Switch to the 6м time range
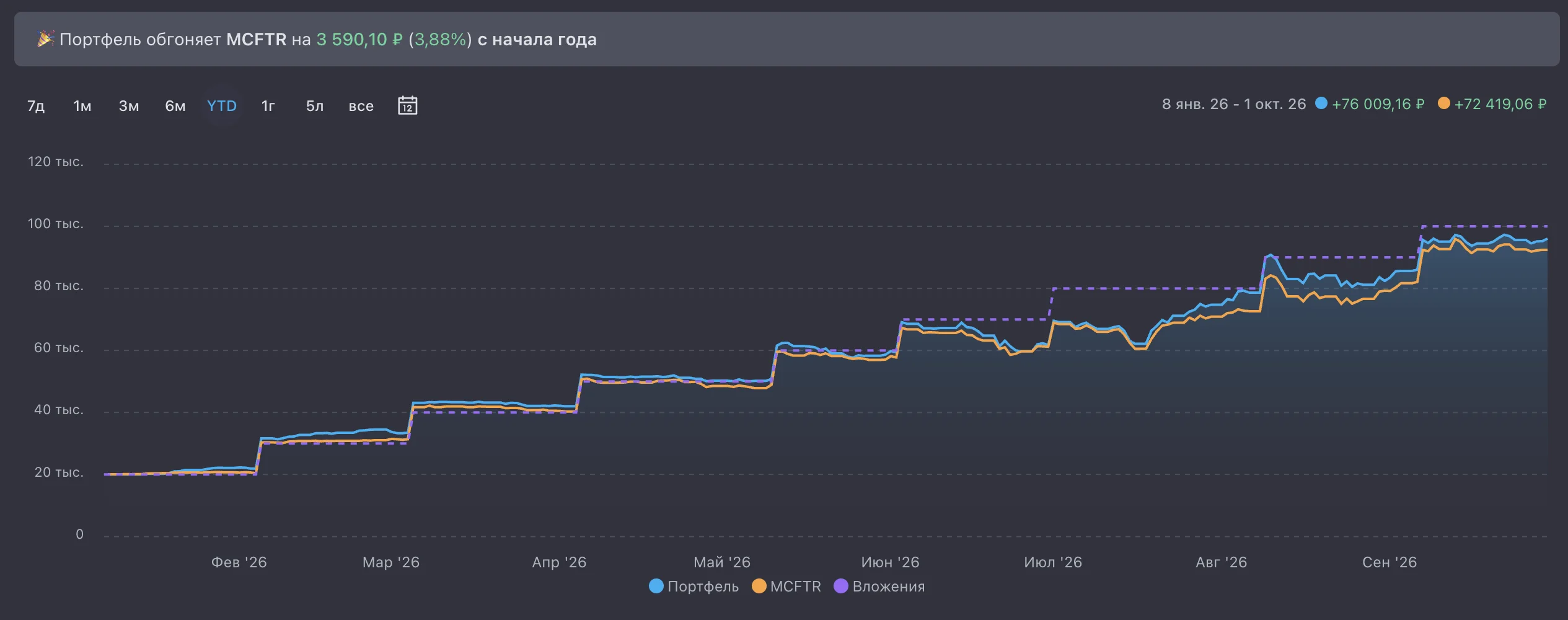Screen dimensions: 1568x620 175,106
